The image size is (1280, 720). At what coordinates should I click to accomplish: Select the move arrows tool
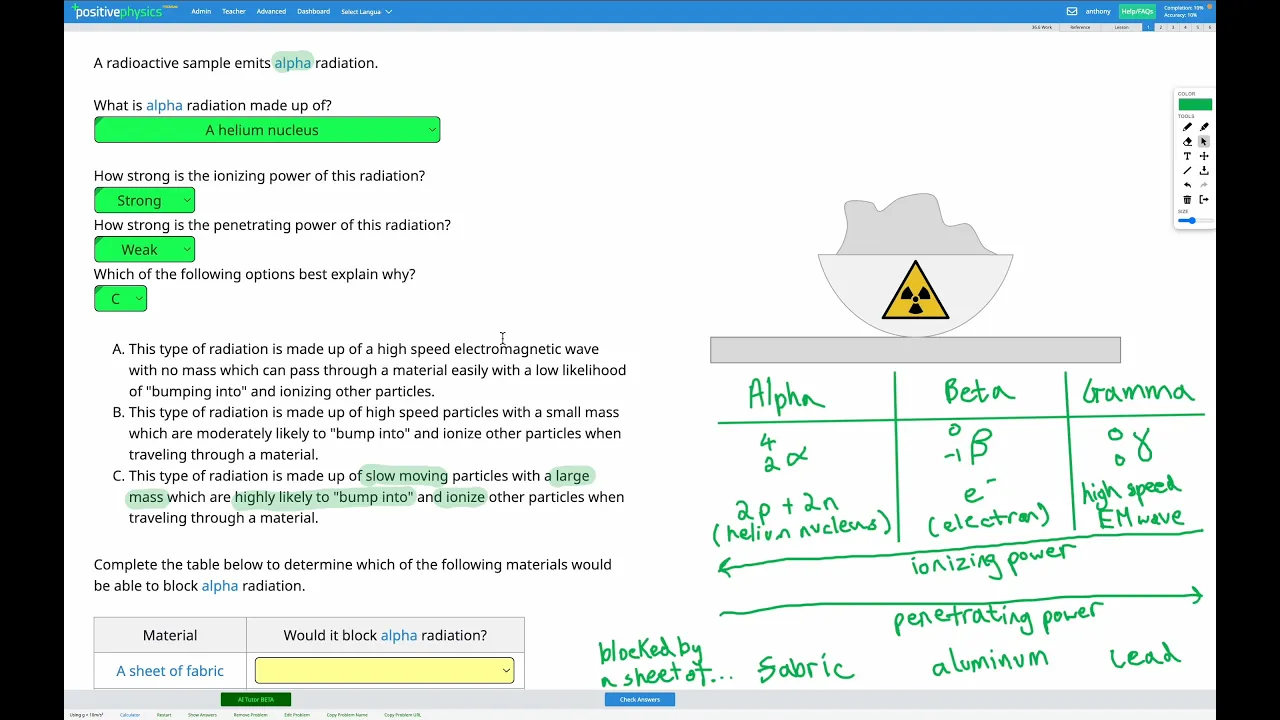click(x=1204, y=156)
